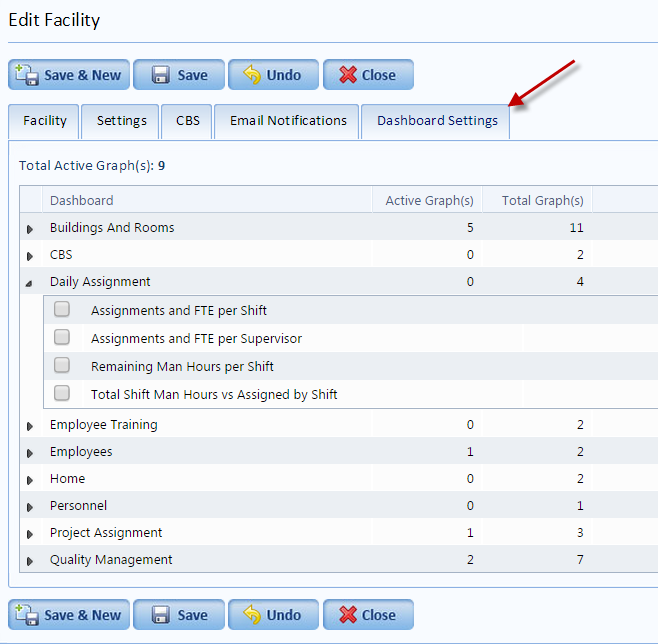Image resolution: width=658 pixels, height=644 pixels.
Task: Open the Email Notifications tab
Action: coord(288,121)
